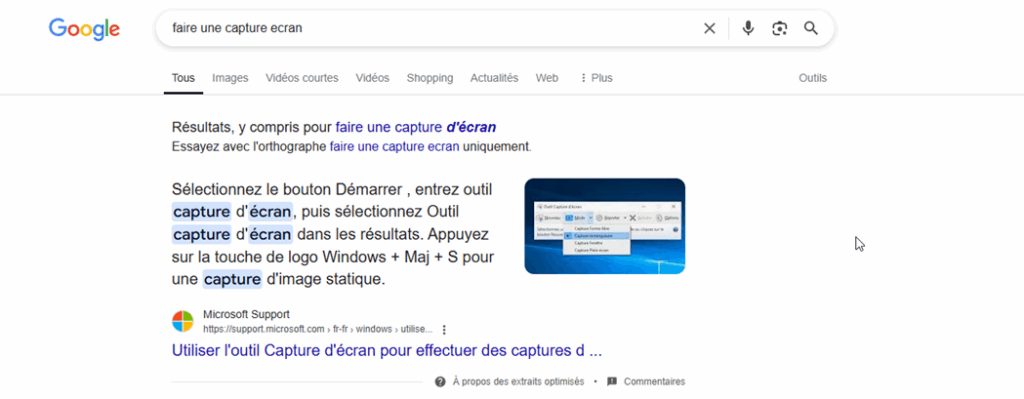Screen dimensions: 1024x399
Task: Click the support.microsoft.com URL breadcrumb
Action: tap(317, 329)
